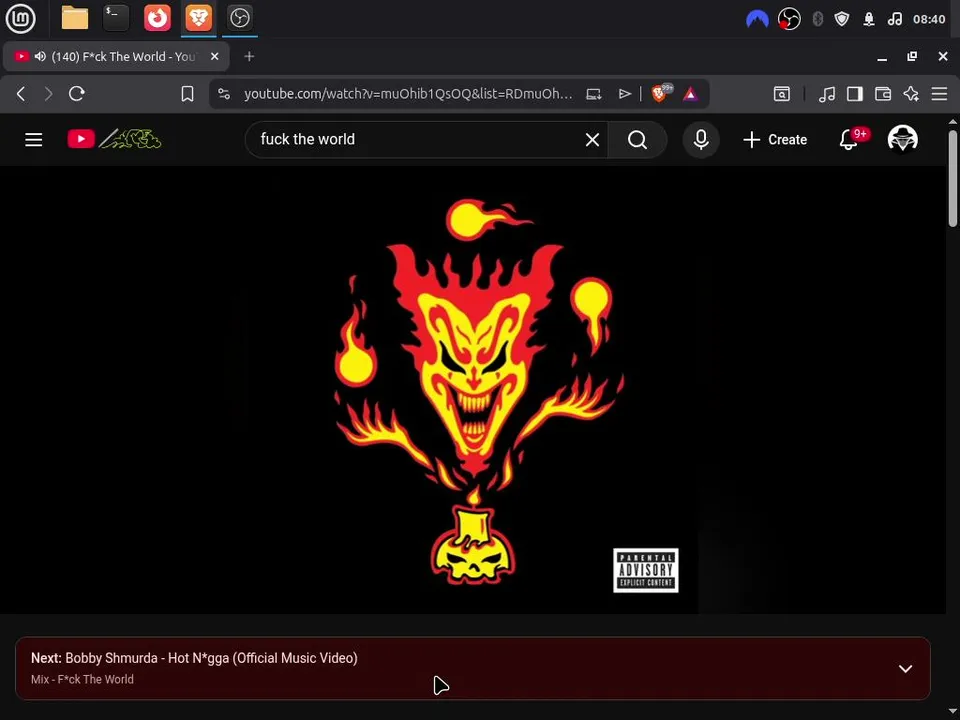The image size is (960, 720).
Task: Clear the YouTube search query
Action: coord(592,140)
